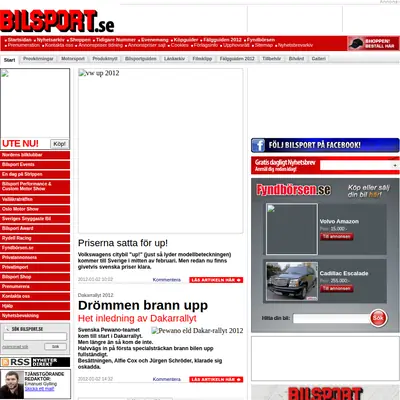This screenshot has width=400, height=400.
Task: Open the Nyhetsarkiv top link
Action: tap(51, 40)
